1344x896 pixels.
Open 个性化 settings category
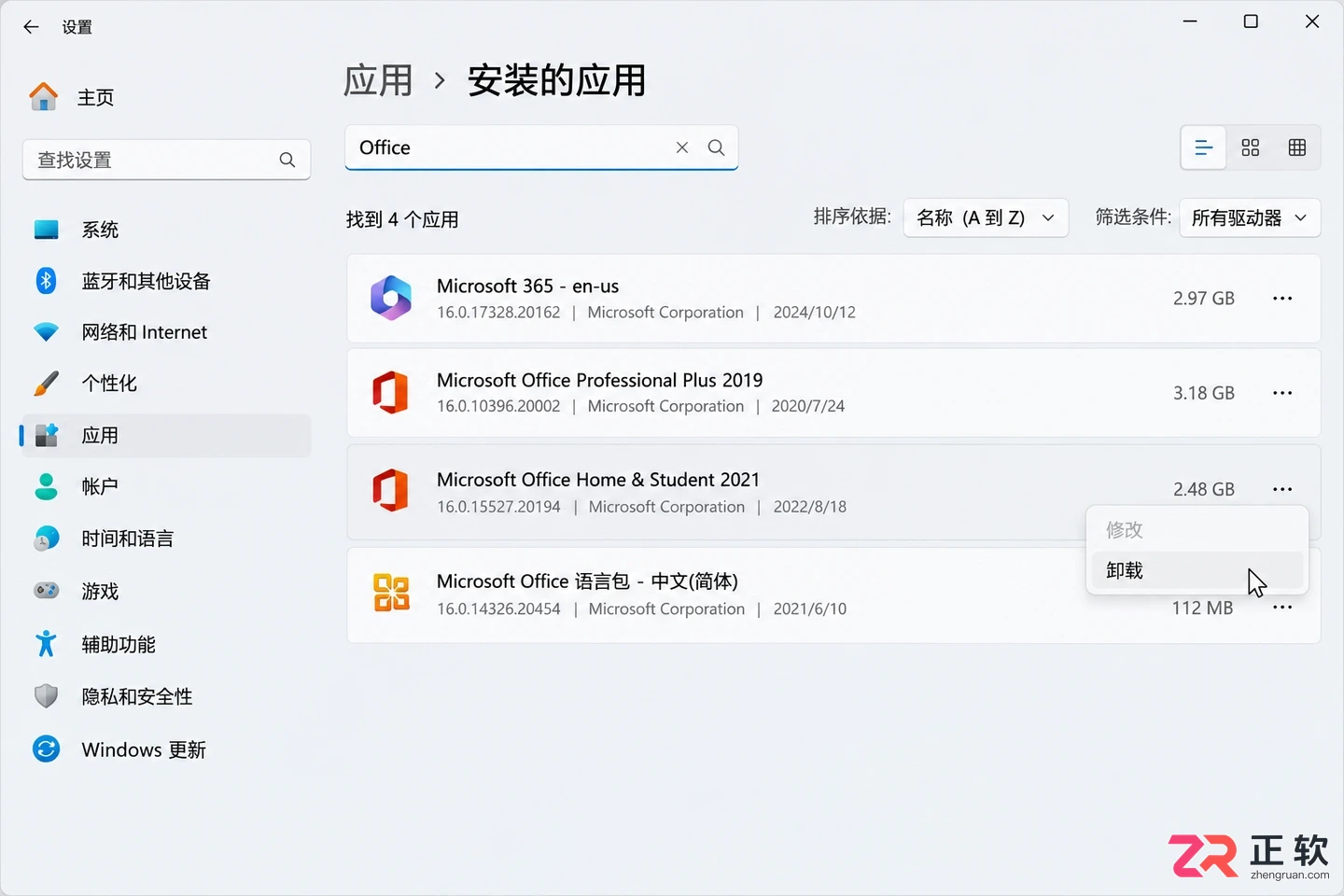coord(166,384)
